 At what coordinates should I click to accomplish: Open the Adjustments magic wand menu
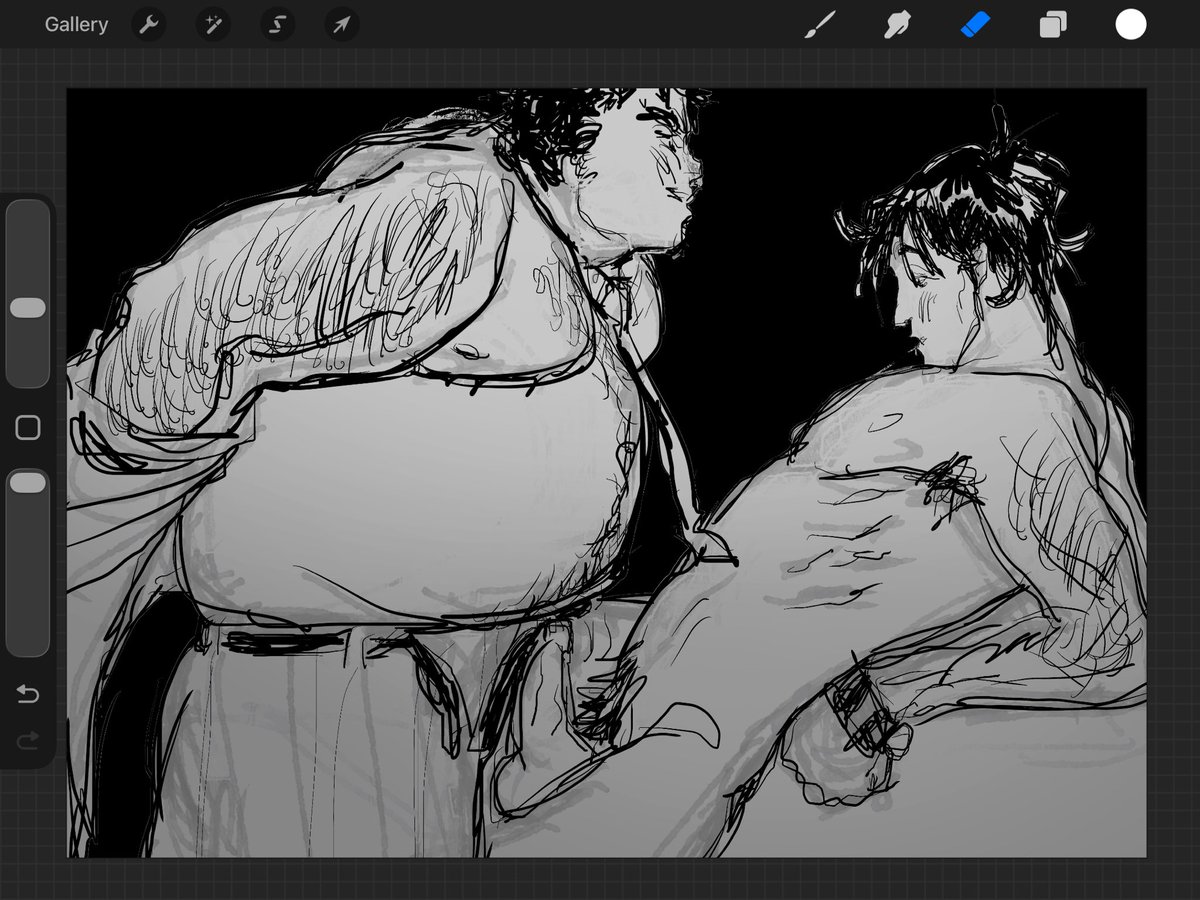point(213,25)
